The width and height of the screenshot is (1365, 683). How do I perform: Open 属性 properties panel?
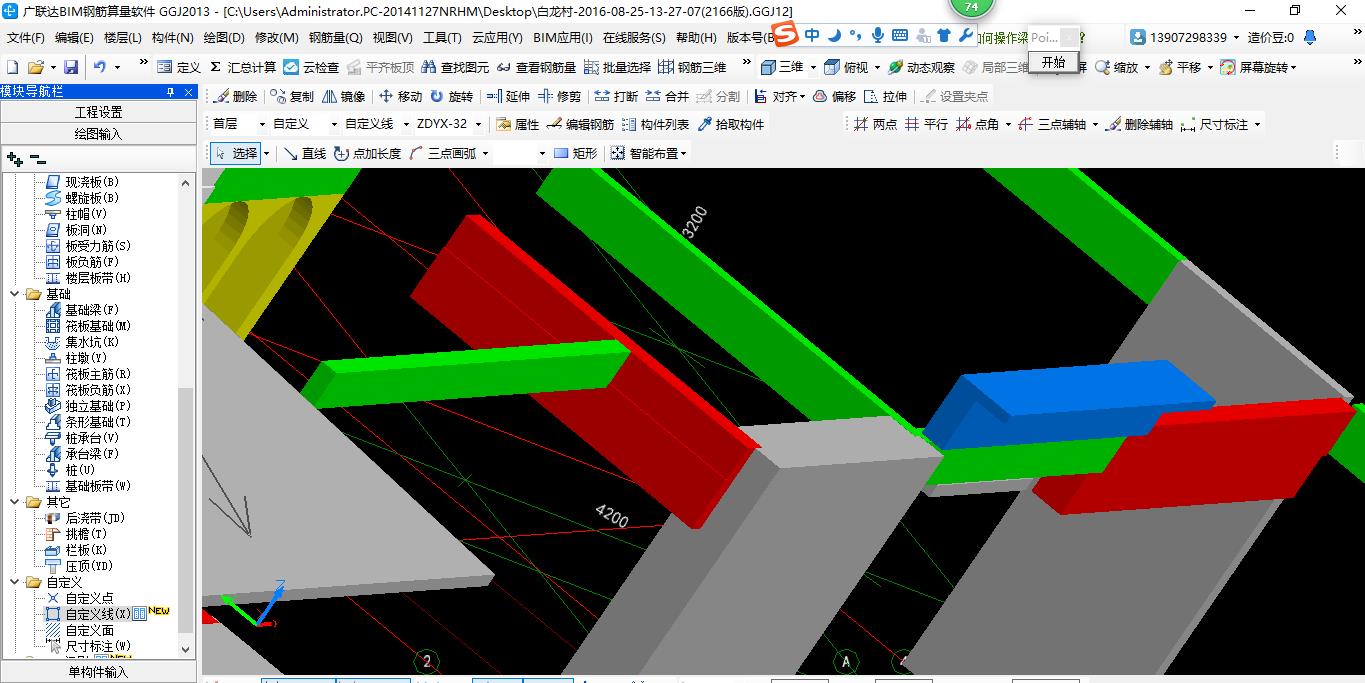point(517,124)
